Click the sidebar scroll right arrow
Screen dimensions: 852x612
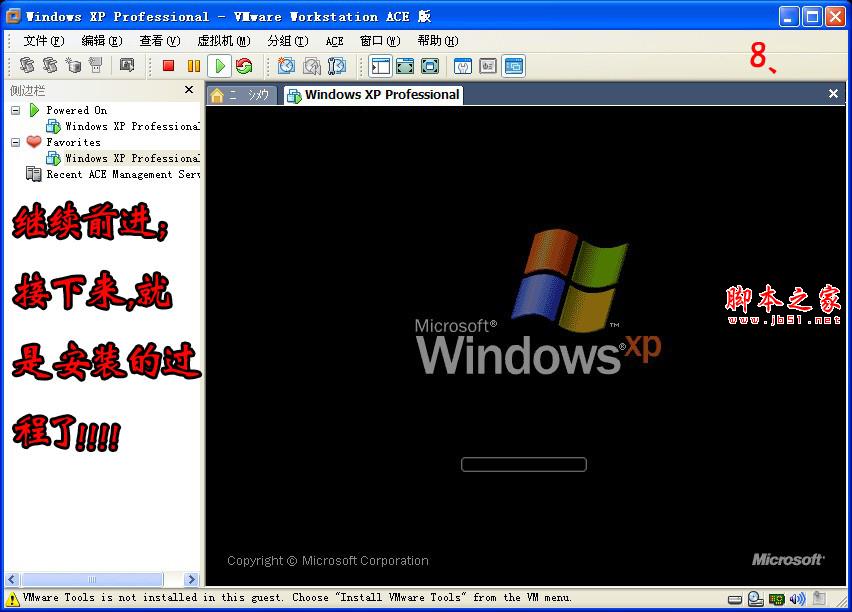coord(191,579)
